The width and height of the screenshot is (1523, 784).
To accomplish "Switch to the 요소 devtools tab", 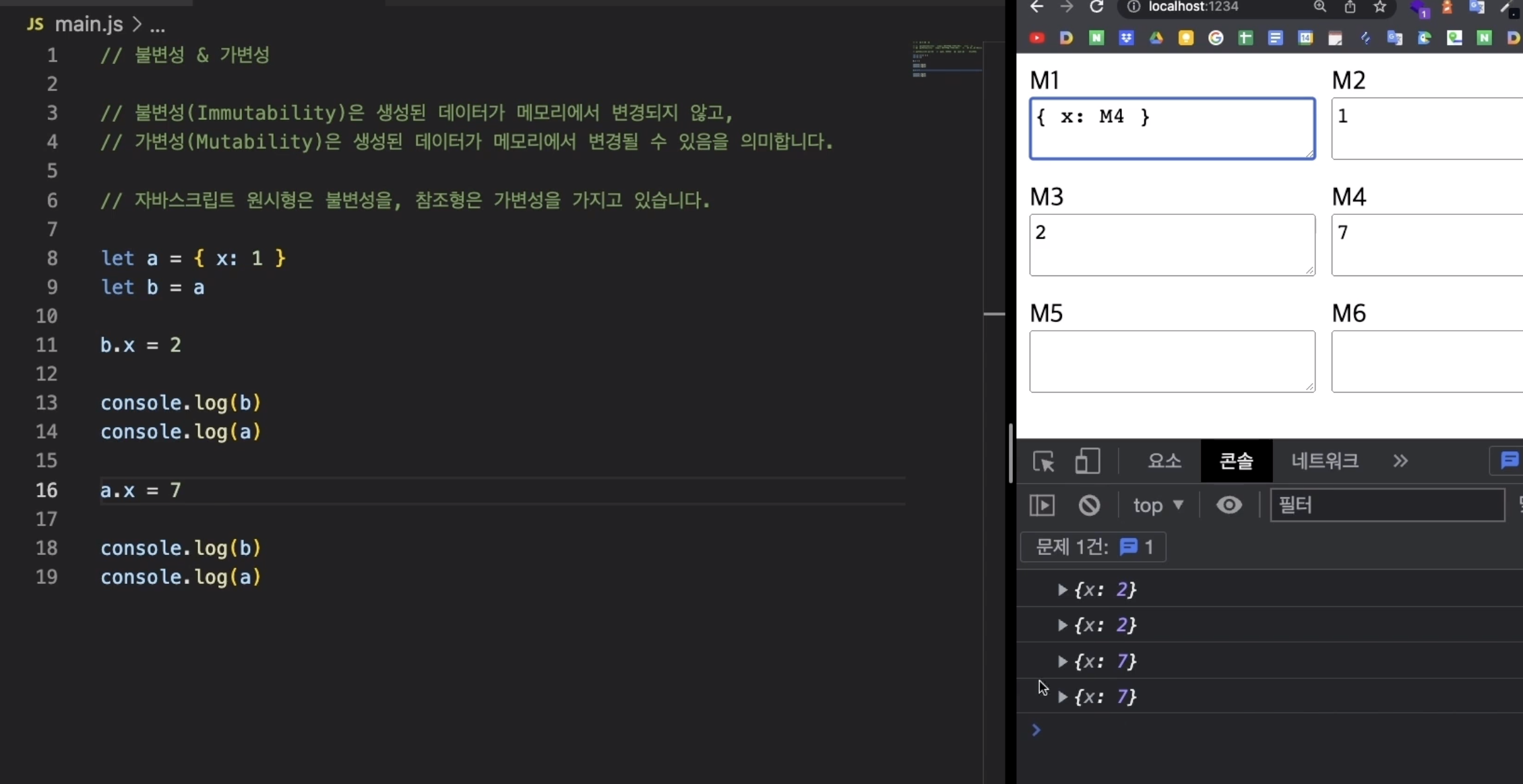I will [x=1164, y=461].
